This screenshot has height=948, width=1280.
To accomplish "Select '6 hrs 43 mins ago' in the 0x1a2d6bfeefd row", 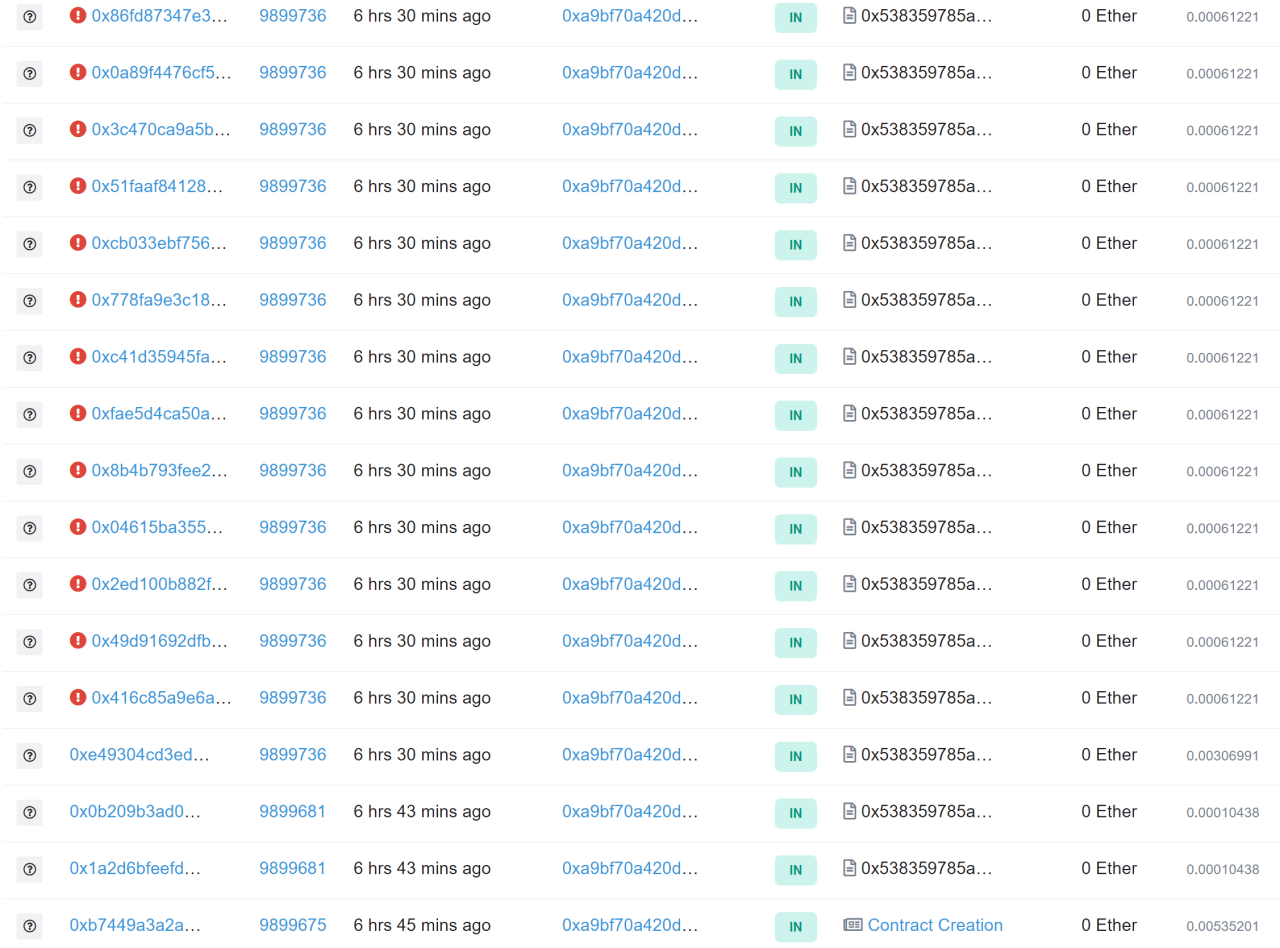I will (x=422, y=868).
